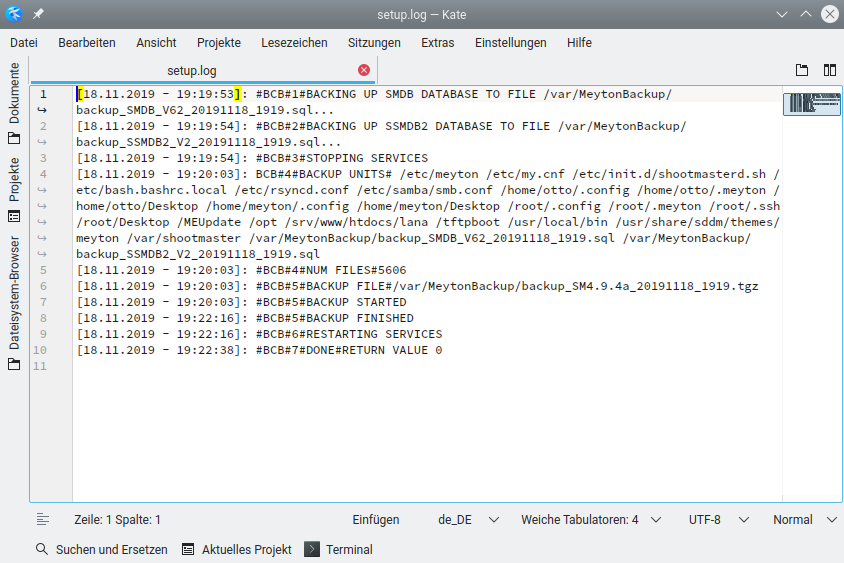844x563 pixels.
Task: Click line number 10 in the gutter
Action: point(40,350)
